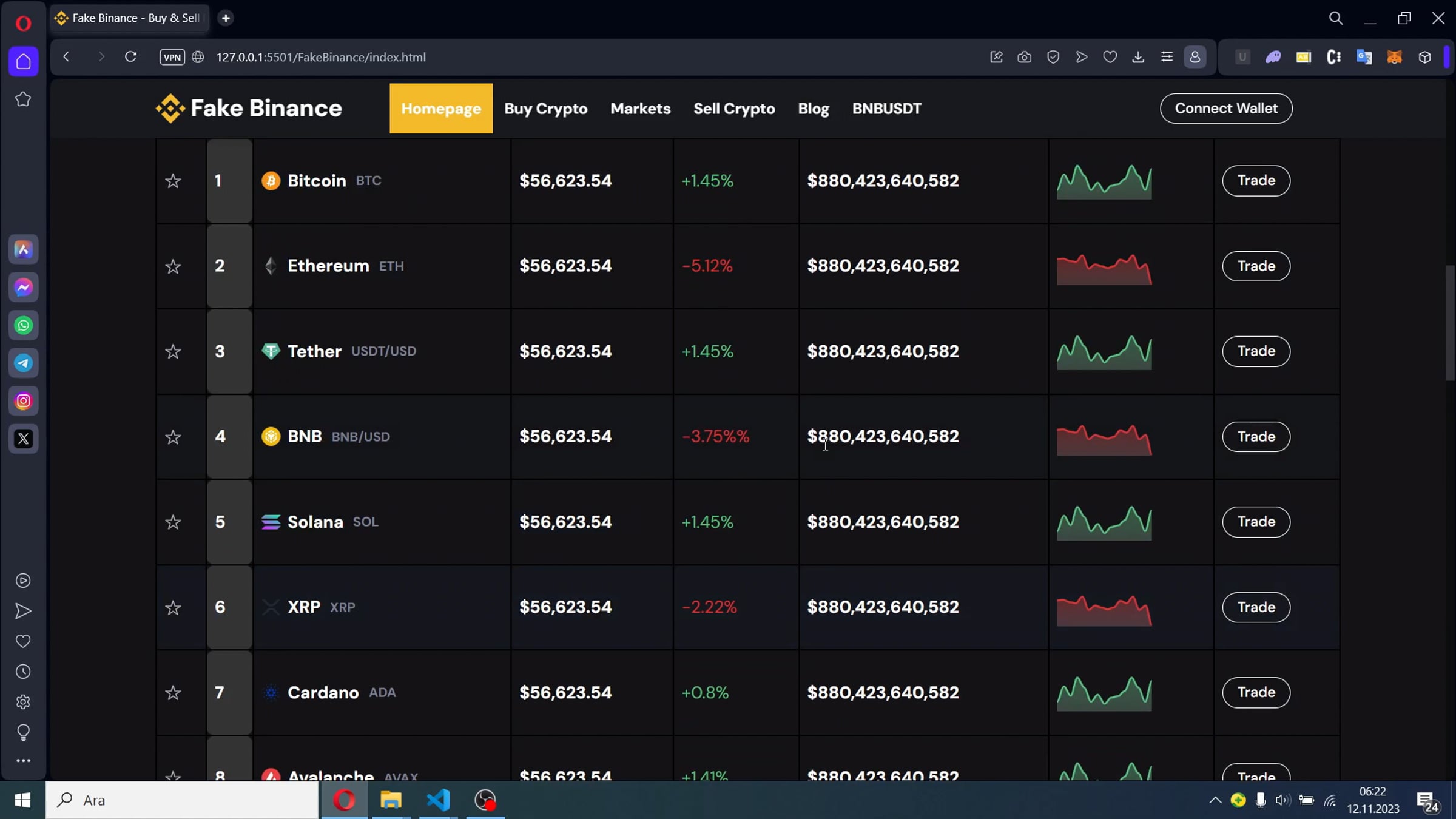
Task: Click the Cardano coin icon
Action: tap(271, 692)
